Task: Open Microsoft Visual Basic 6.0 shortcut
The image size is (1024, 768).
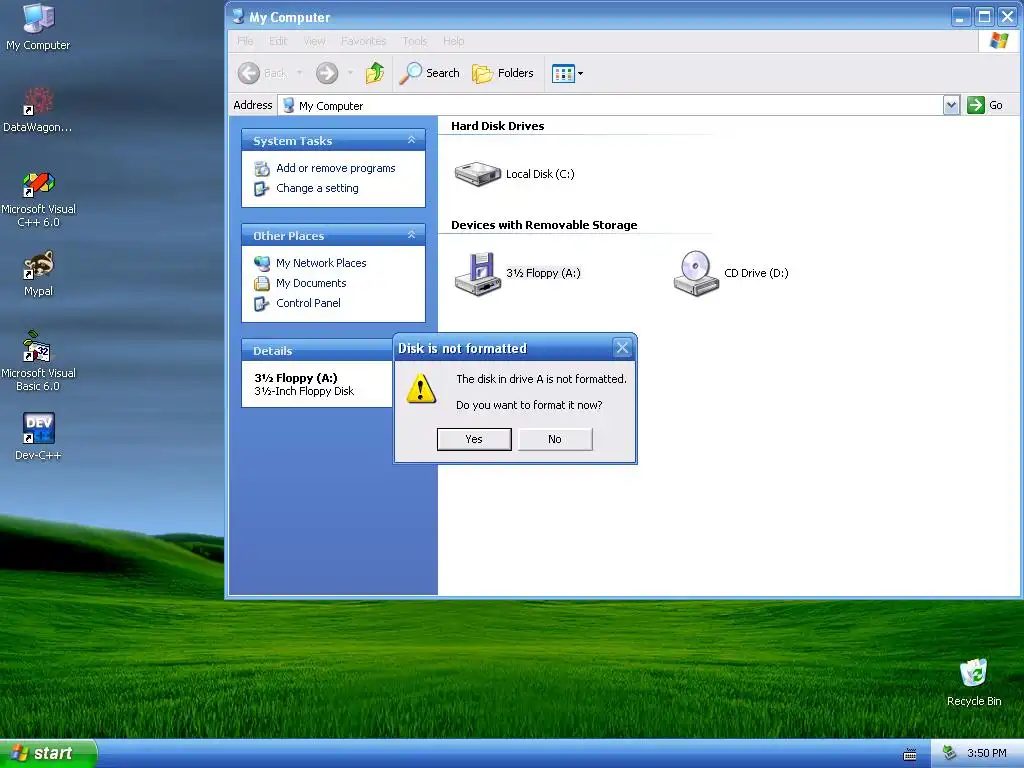Action: (38, 361)
